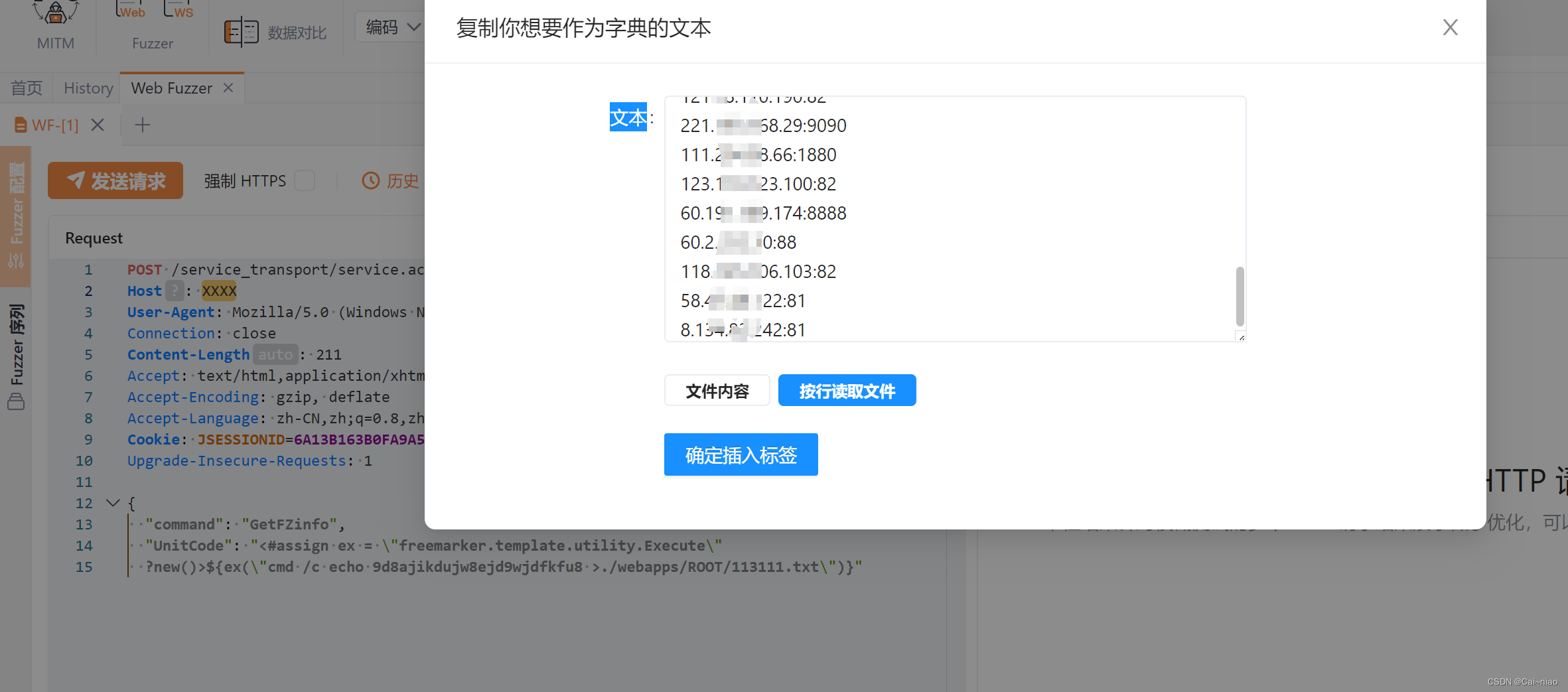Switch to the History tab
The image size is (1568, 692).
(x=88, y=88)
